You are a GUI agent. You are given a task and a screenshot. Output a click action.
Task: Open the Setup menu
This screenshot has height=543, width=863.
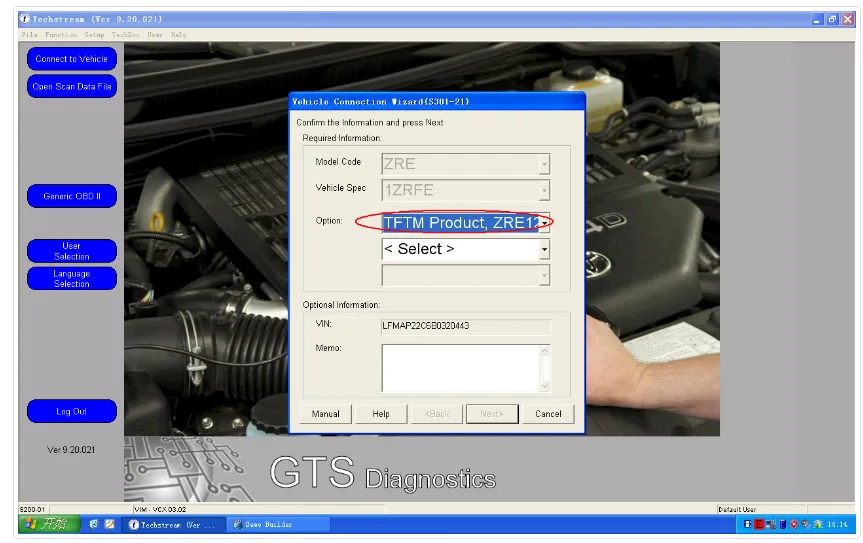click(94, 35)
